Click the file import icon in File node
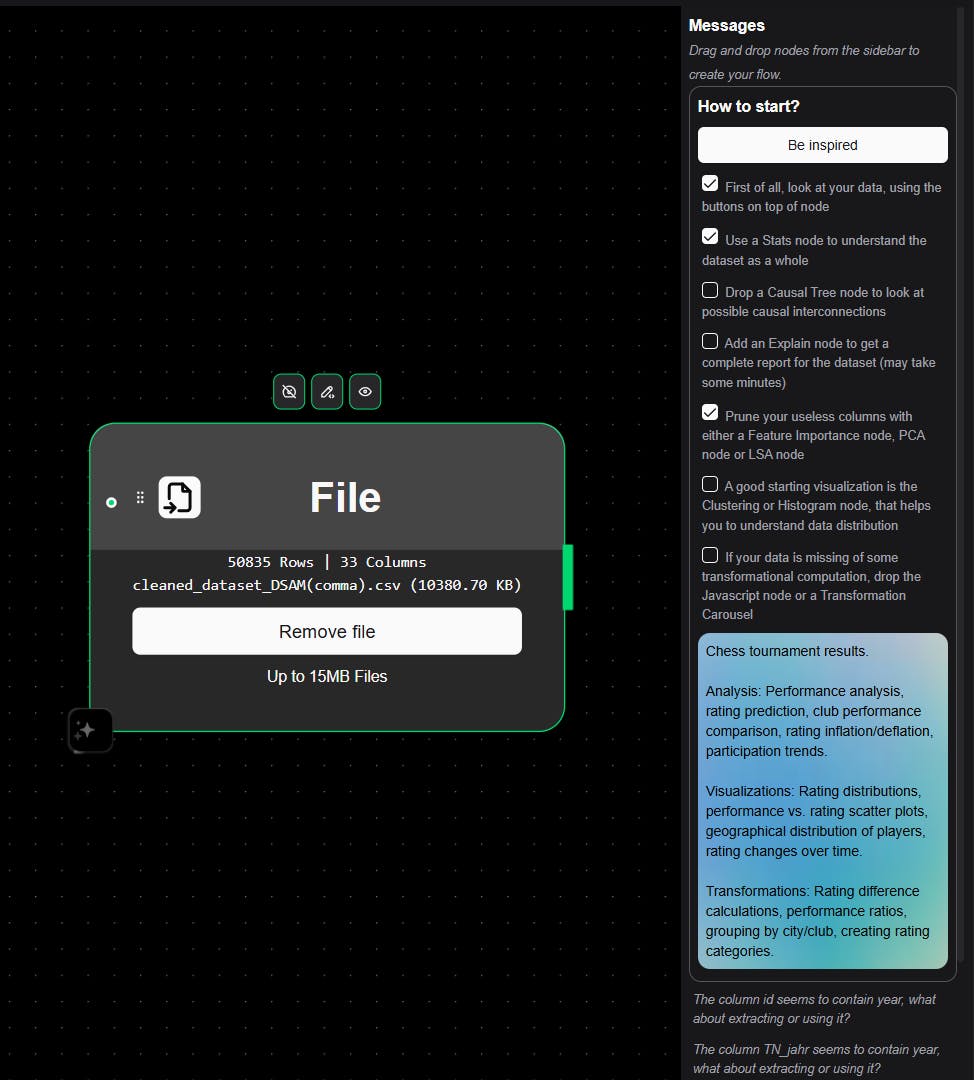This screenshot has width=974, height=1080. [x=180, y=497]
